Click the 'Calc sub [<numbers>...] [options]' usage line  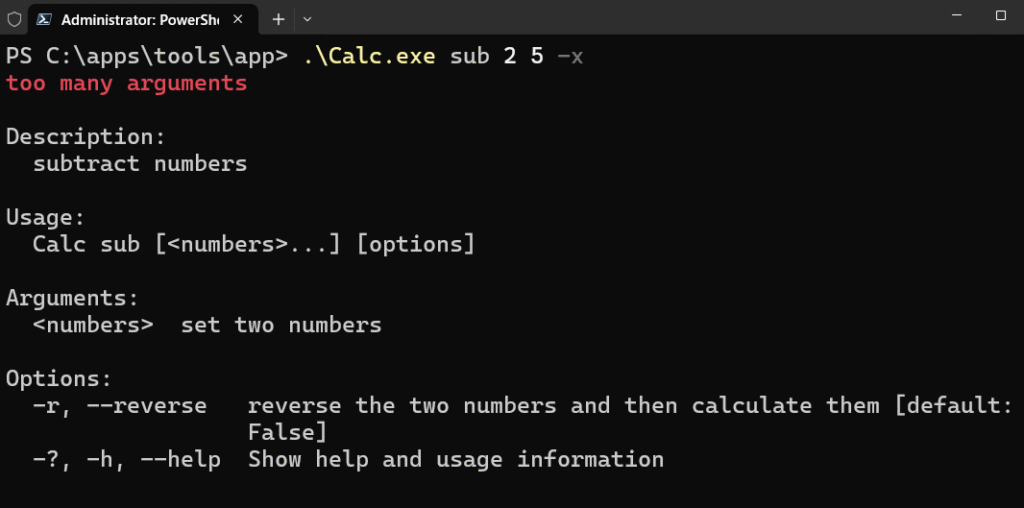click(x=253, y=244)
